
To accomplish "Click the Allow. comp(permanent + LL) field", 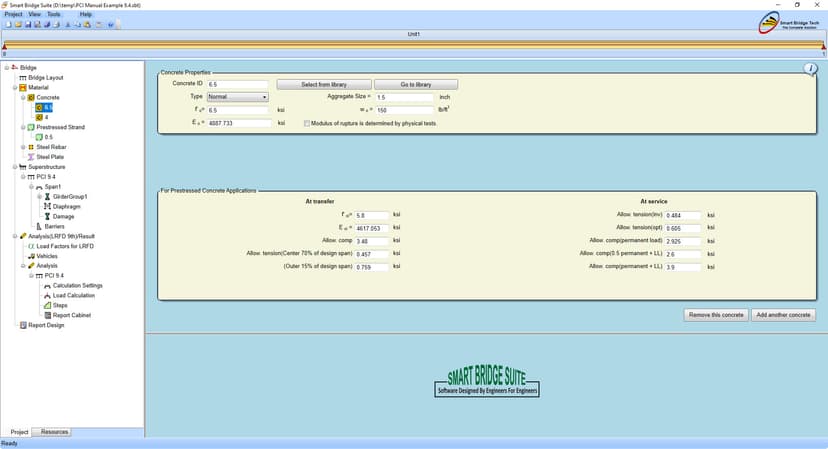I will 683,267.
